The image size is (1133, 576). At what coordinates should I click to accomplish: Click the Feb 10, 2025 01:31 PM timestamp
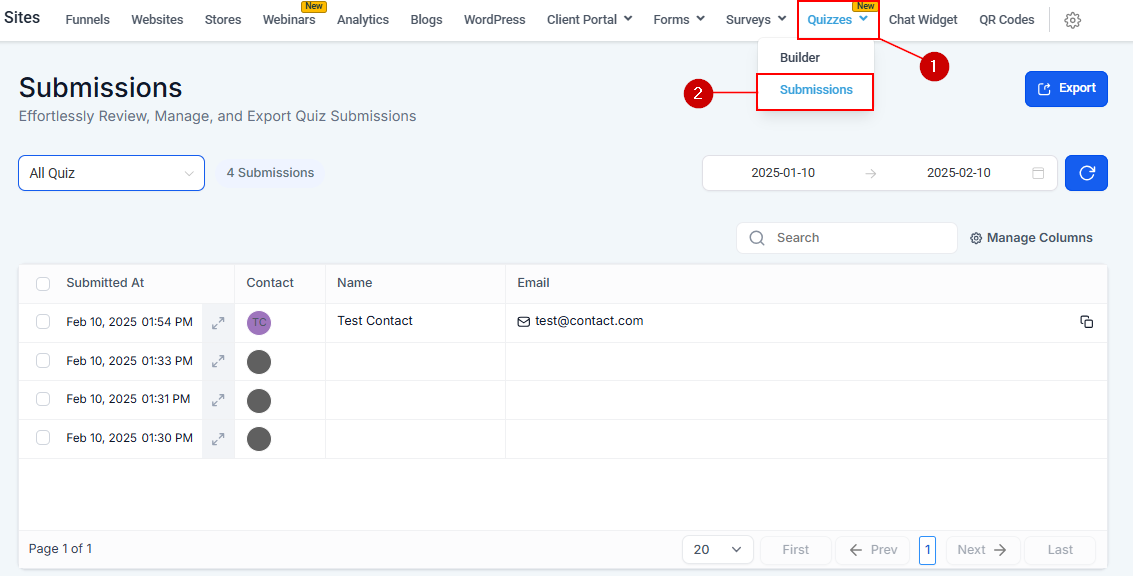pos(128,399)
